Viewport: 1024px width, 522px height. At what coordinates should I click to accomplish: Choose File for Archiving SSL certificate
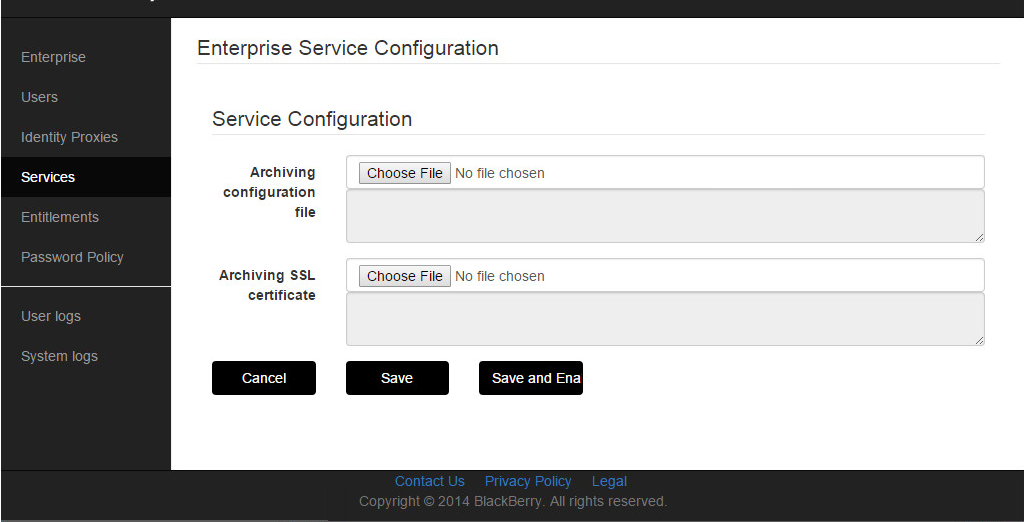tap(404, 276)
